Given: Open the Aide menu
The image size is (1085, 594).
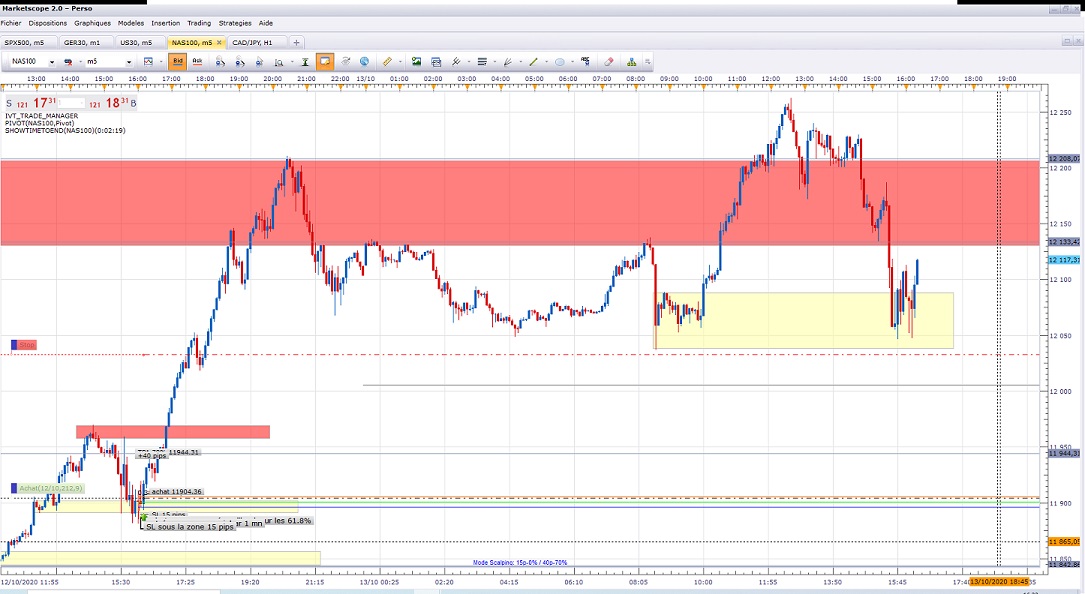Looking at the screenshot, I should coord(266,23).
